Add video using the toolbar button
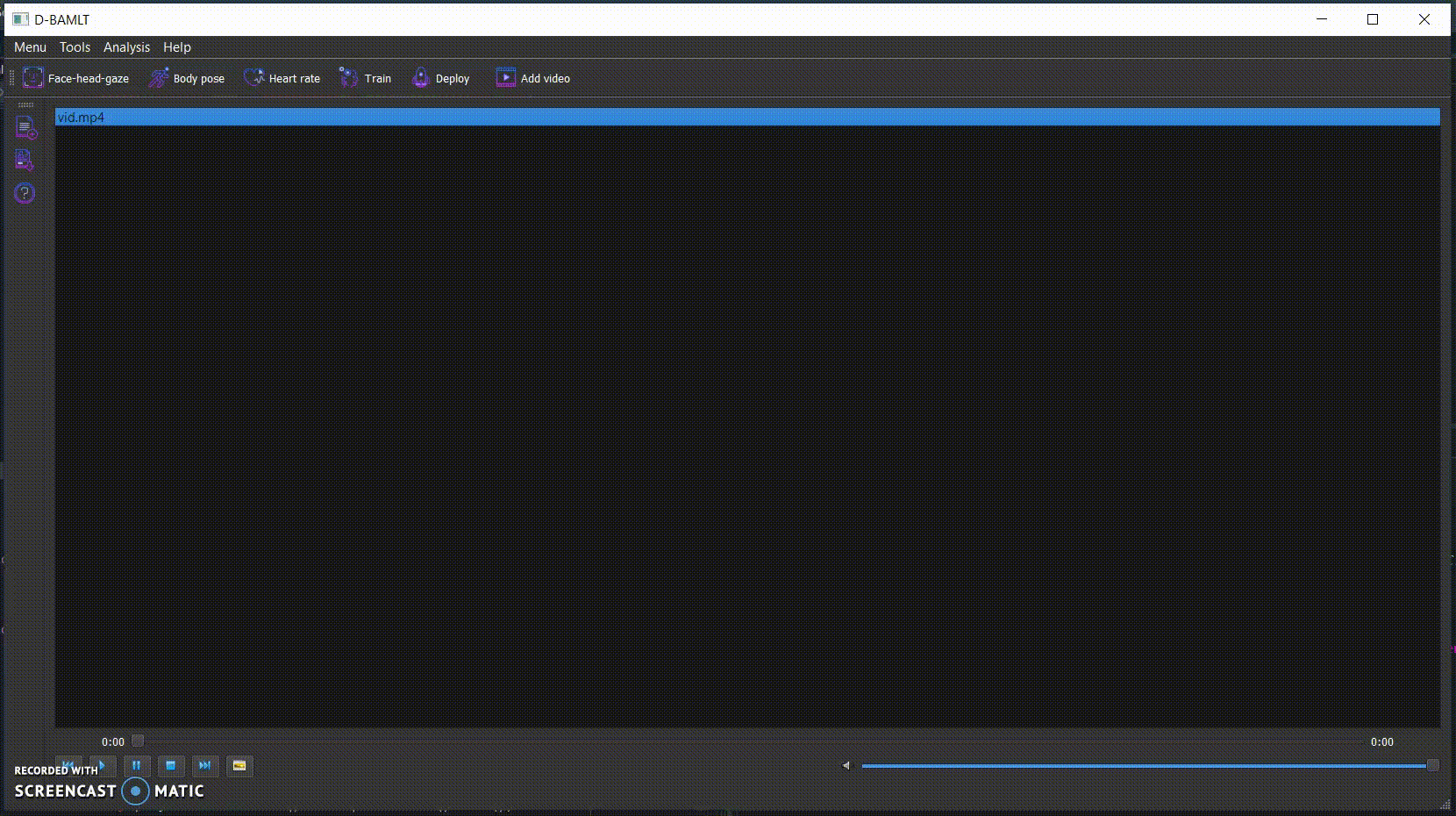Image resolution: width=1456 pixels, height=816 pixels. (533, 78)
